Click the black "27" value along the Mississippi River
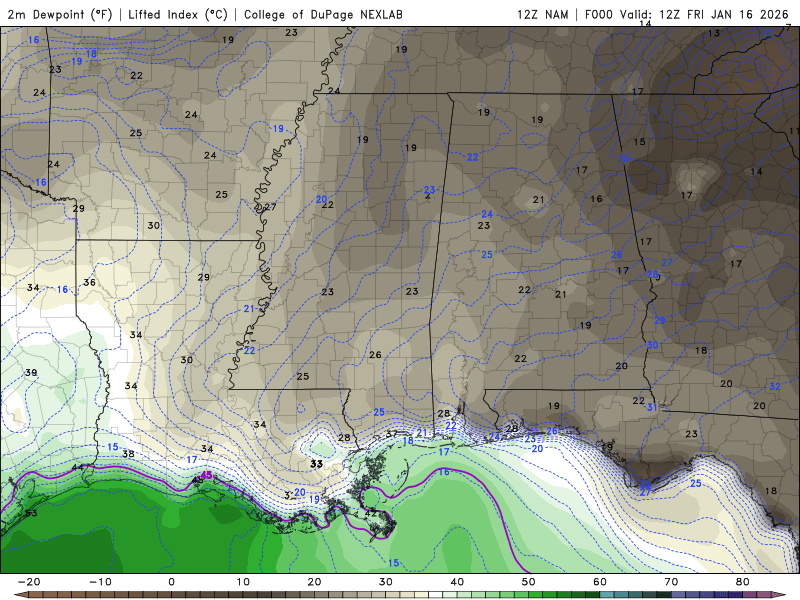800x600 pixels. click(x=270, y=207)
